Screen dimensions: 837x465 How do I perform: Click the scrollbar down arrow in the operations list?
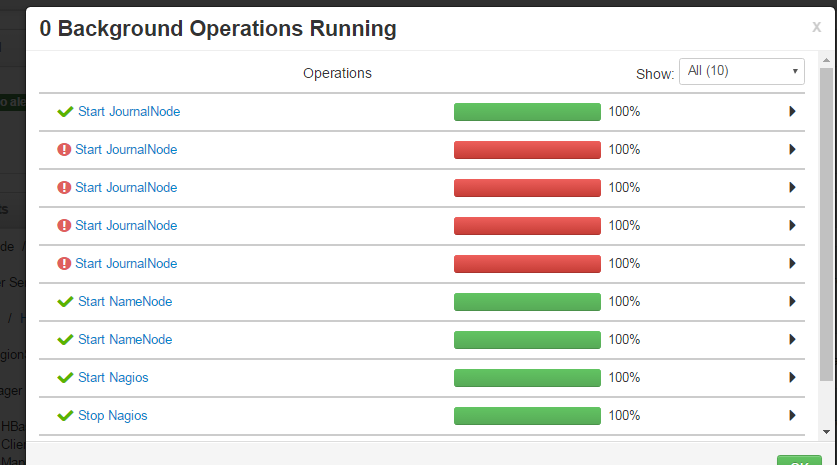826,432
